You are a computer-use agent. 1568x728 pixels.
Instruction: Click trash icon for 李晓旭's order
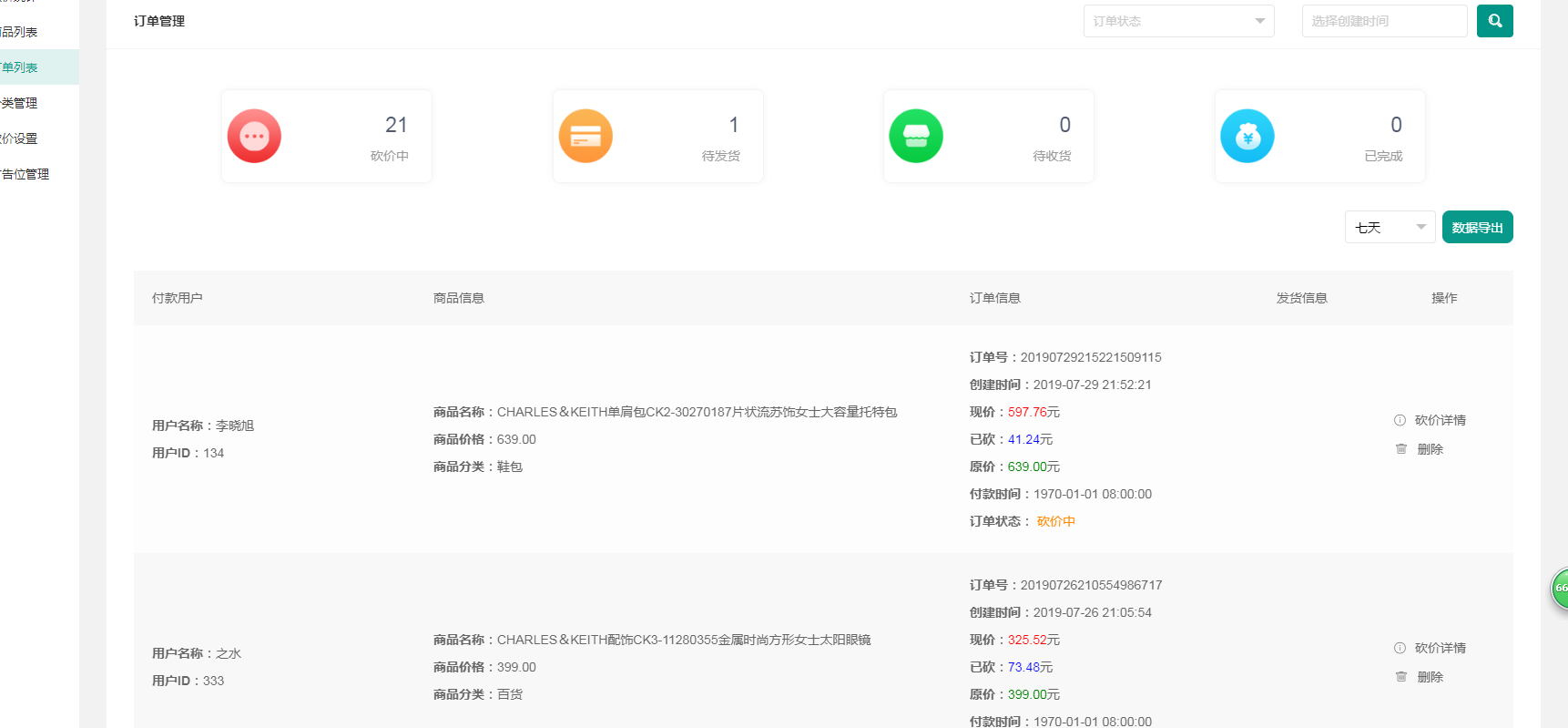tap(1401, 449)
